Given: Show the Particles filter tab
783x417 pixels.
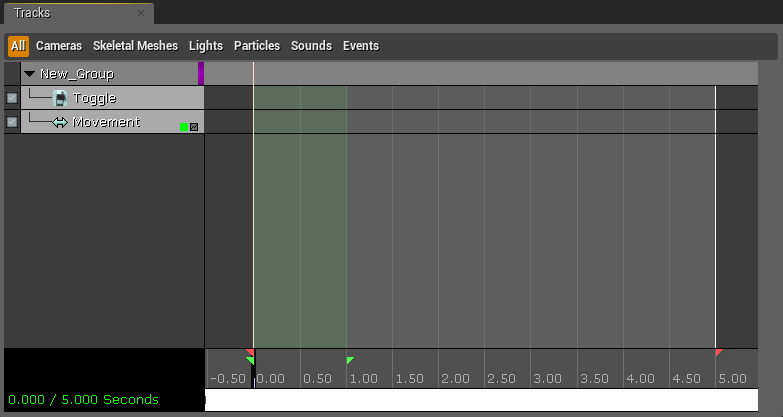Looking at the screenshot, I should coord(257,46).
